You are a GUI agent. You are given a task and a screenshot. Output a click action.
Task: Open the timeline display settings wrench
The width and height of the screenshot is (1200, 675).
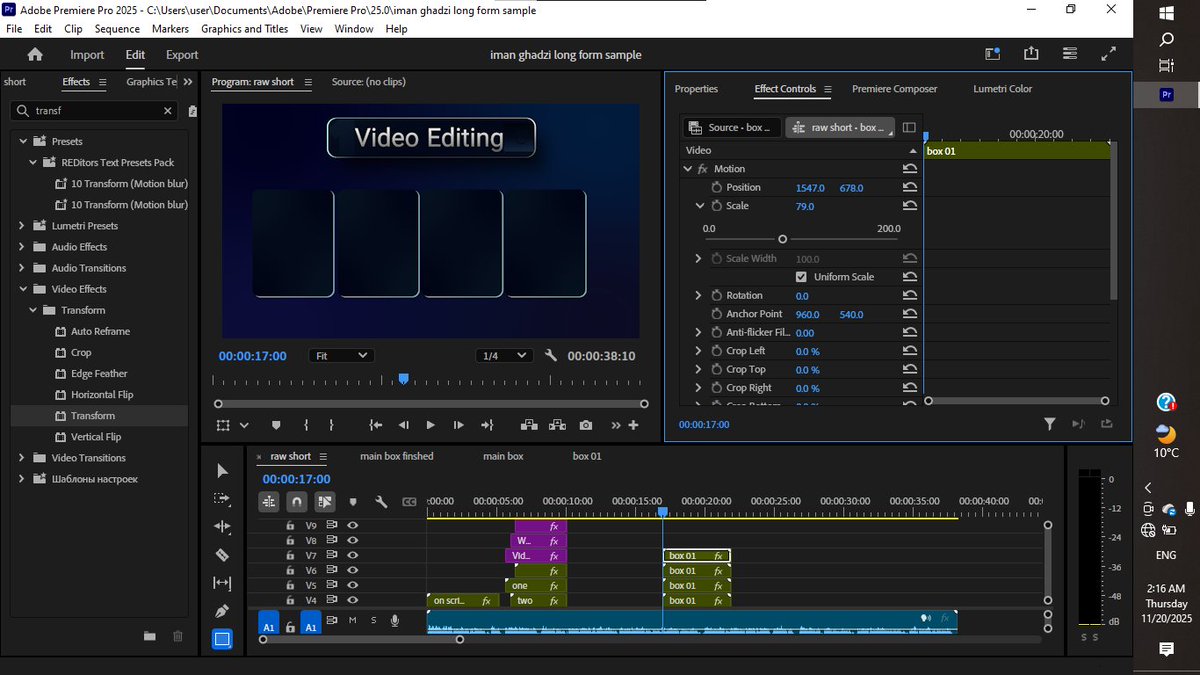(382, 501)
